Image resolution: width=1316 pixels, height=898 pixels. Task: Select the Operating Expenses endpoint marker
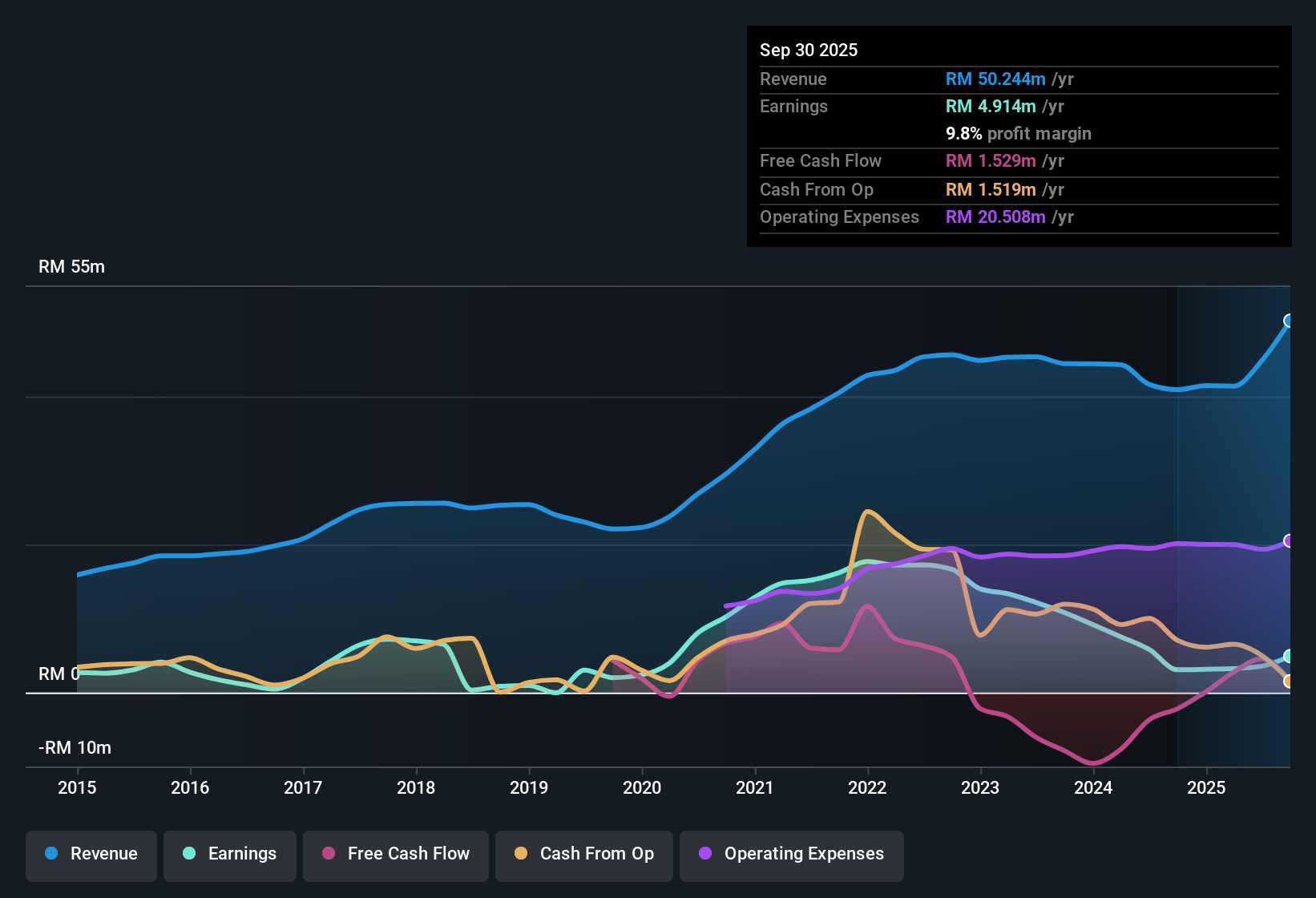point(1288,540)
